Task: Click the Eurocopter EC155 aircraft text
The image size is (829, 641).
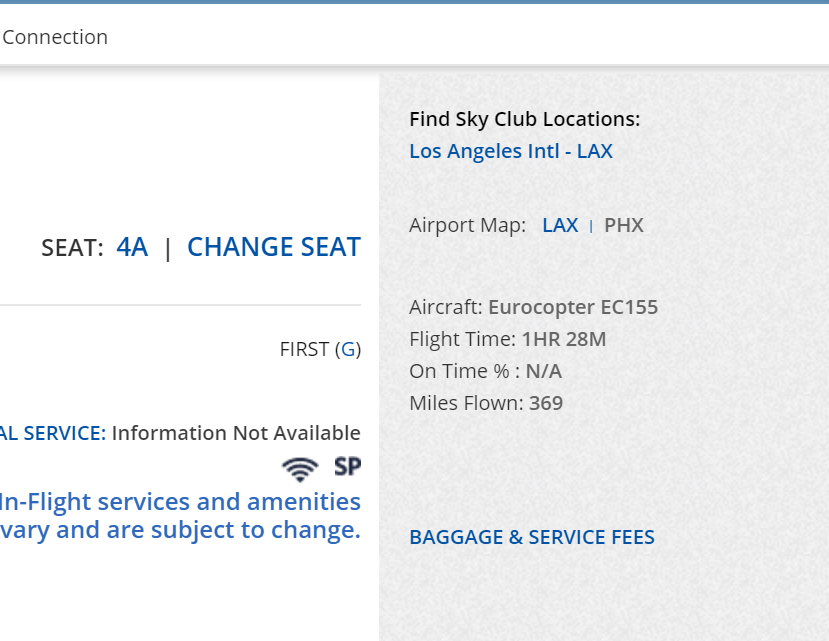Action: coord(572,307)
